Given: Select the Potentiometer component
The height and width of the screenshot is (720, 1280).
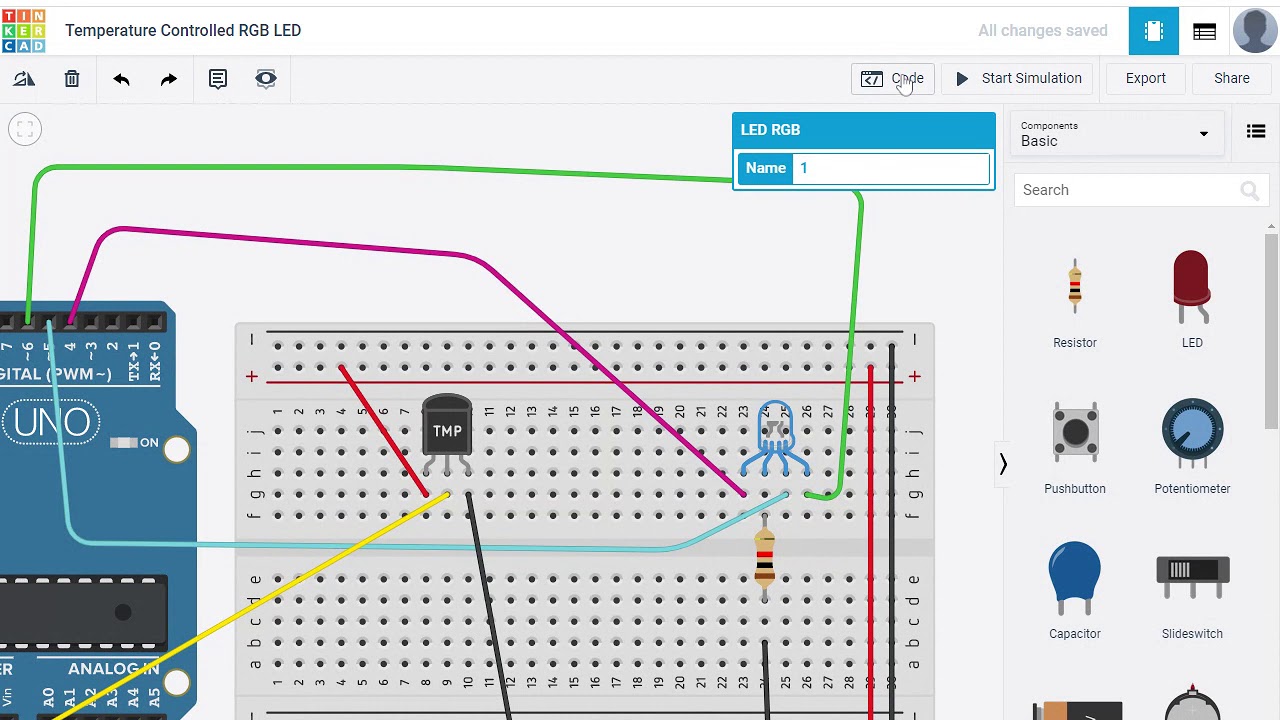Looking at the screenshot, I should point(1192,447).
